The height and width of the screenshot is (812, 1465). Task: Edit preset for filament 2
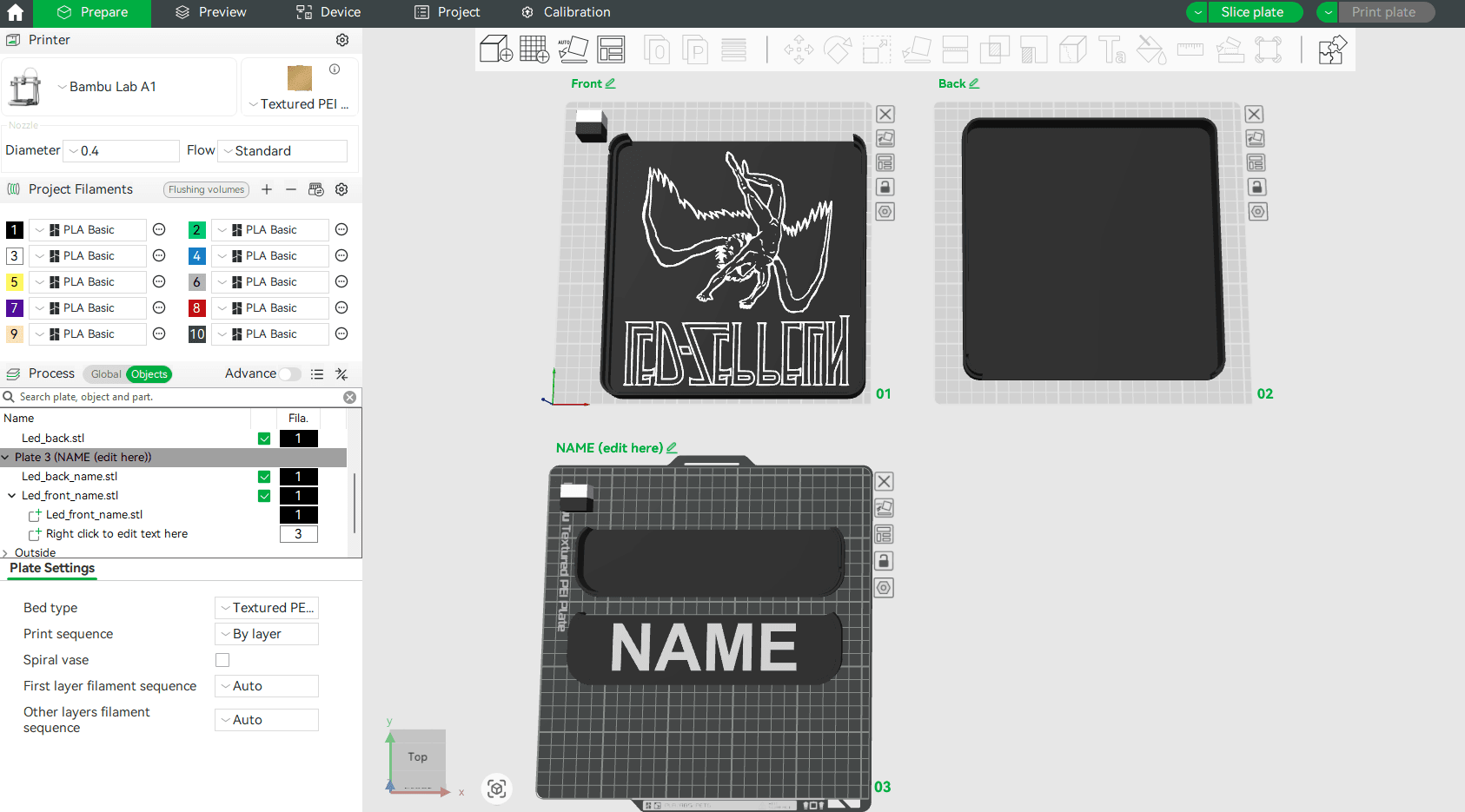(x=341, y=229)
